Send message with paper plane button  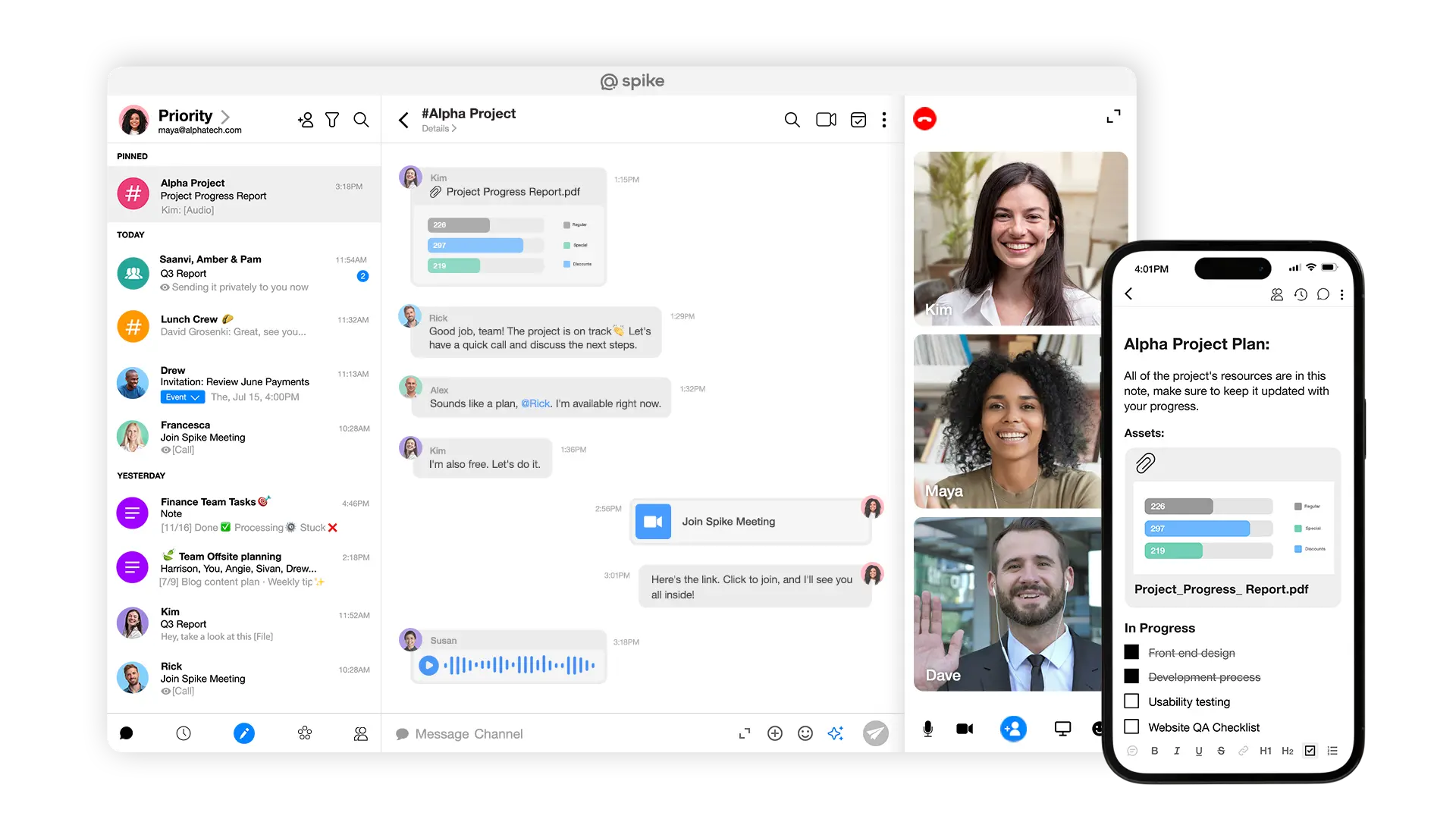click(x=875, y=733)
